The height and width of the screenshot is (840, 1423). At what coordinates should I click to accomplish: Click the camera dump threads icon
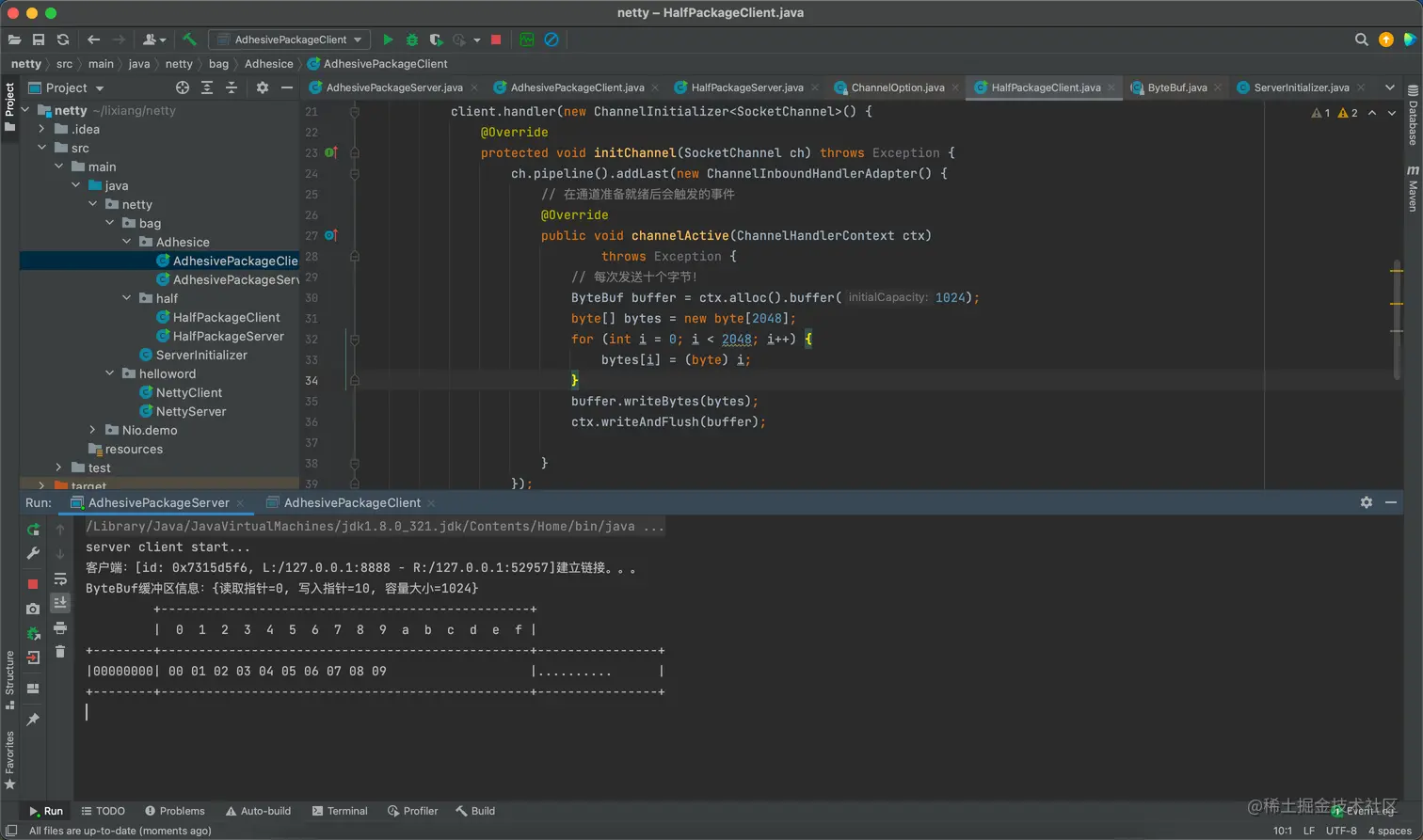point(33,609)
